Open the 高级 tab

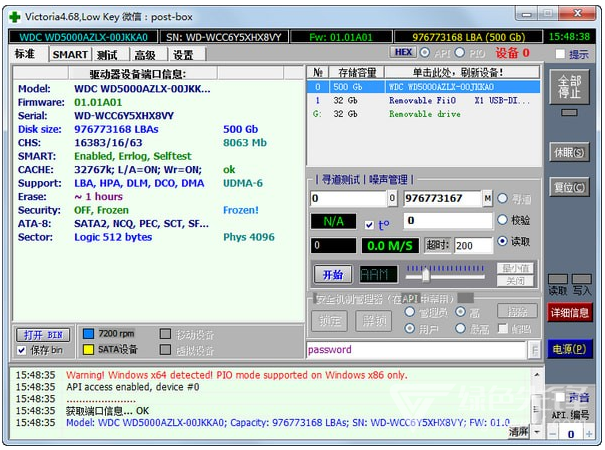(x=145, y=55)
